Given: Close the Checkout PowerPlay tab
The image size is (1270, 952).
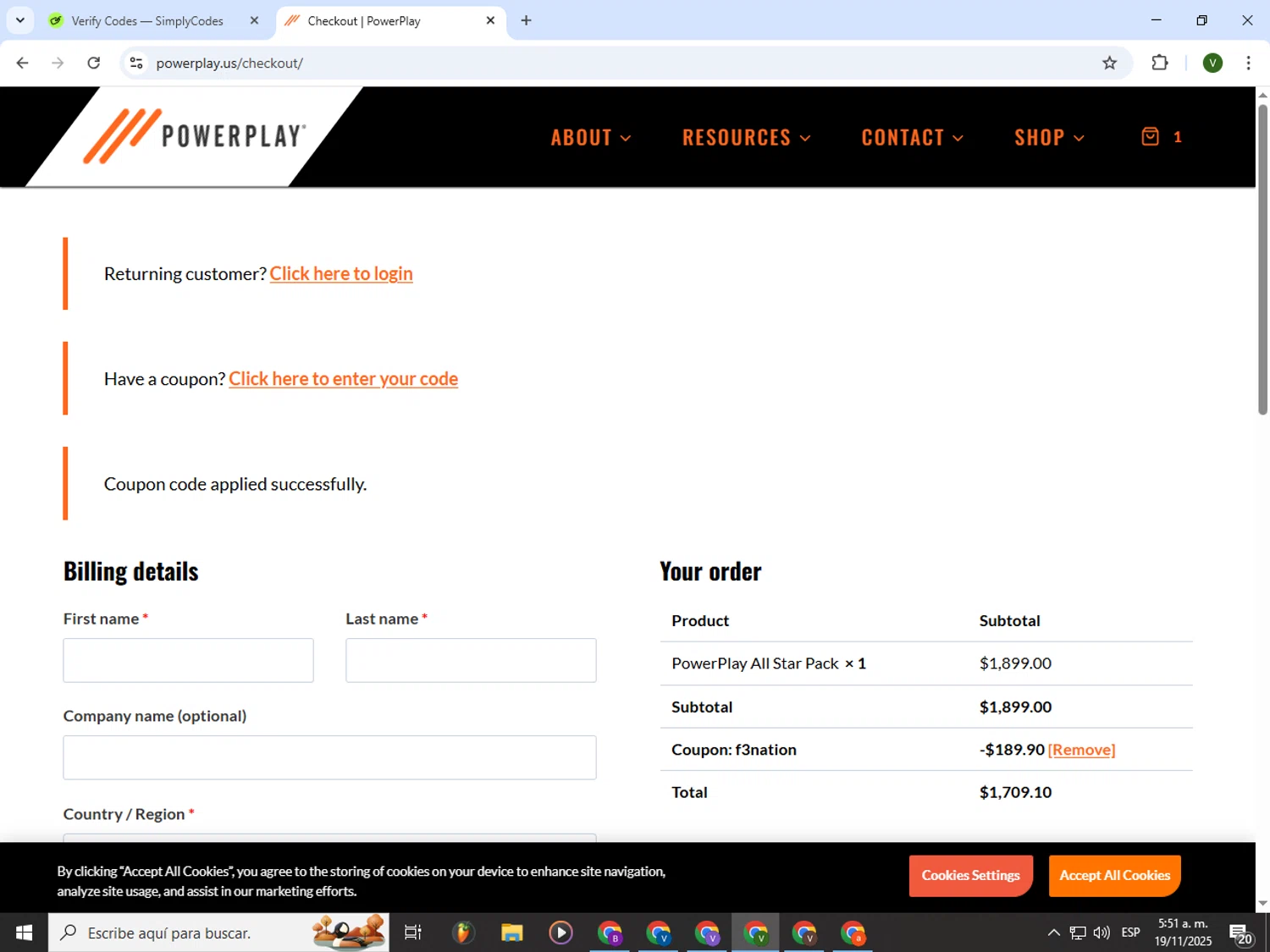Looking at the screenshot, I should click(x=490, y=20).
